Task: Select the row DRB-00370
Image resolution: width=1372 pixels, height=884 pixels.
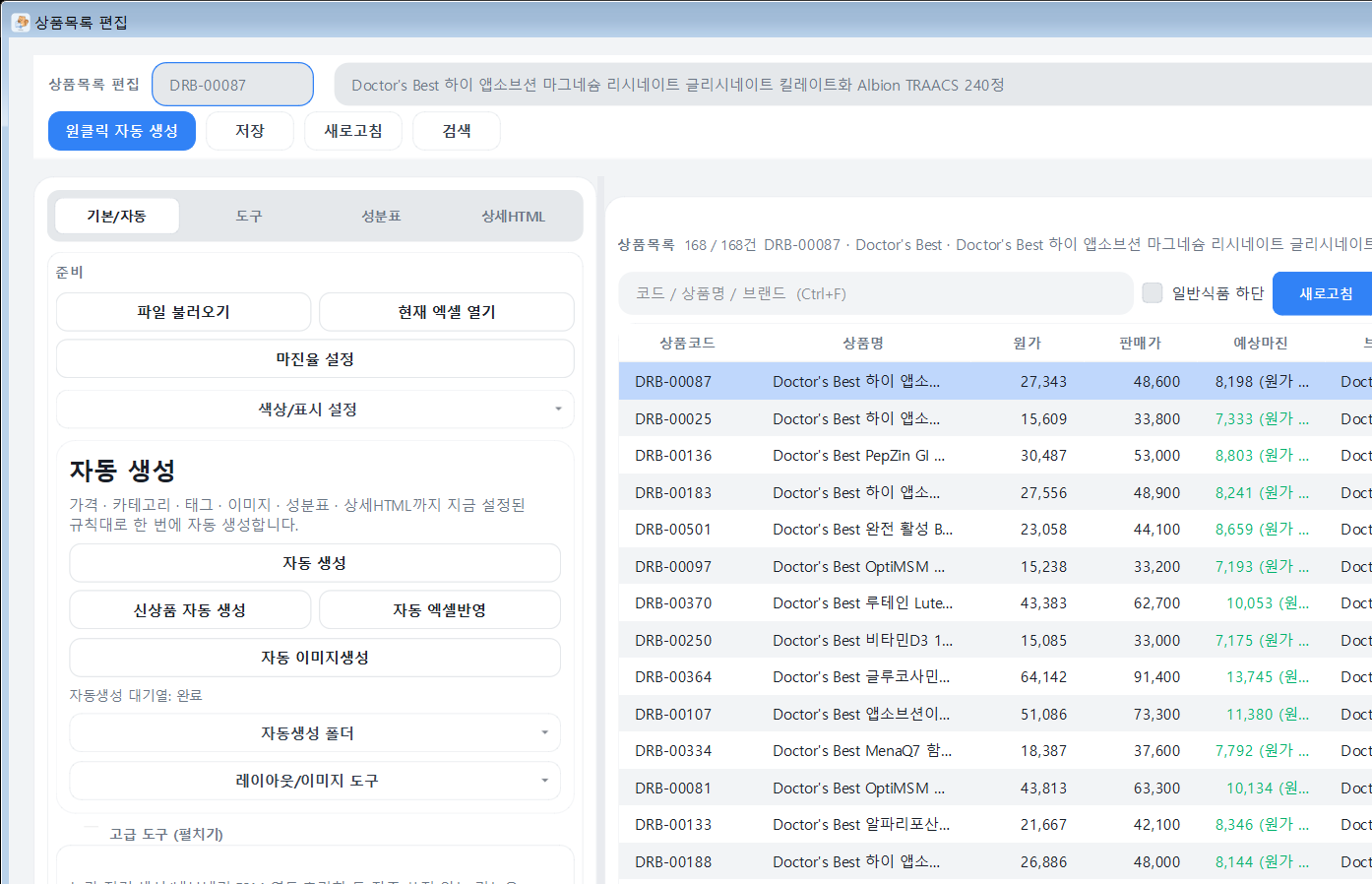Action: (995, 603)
